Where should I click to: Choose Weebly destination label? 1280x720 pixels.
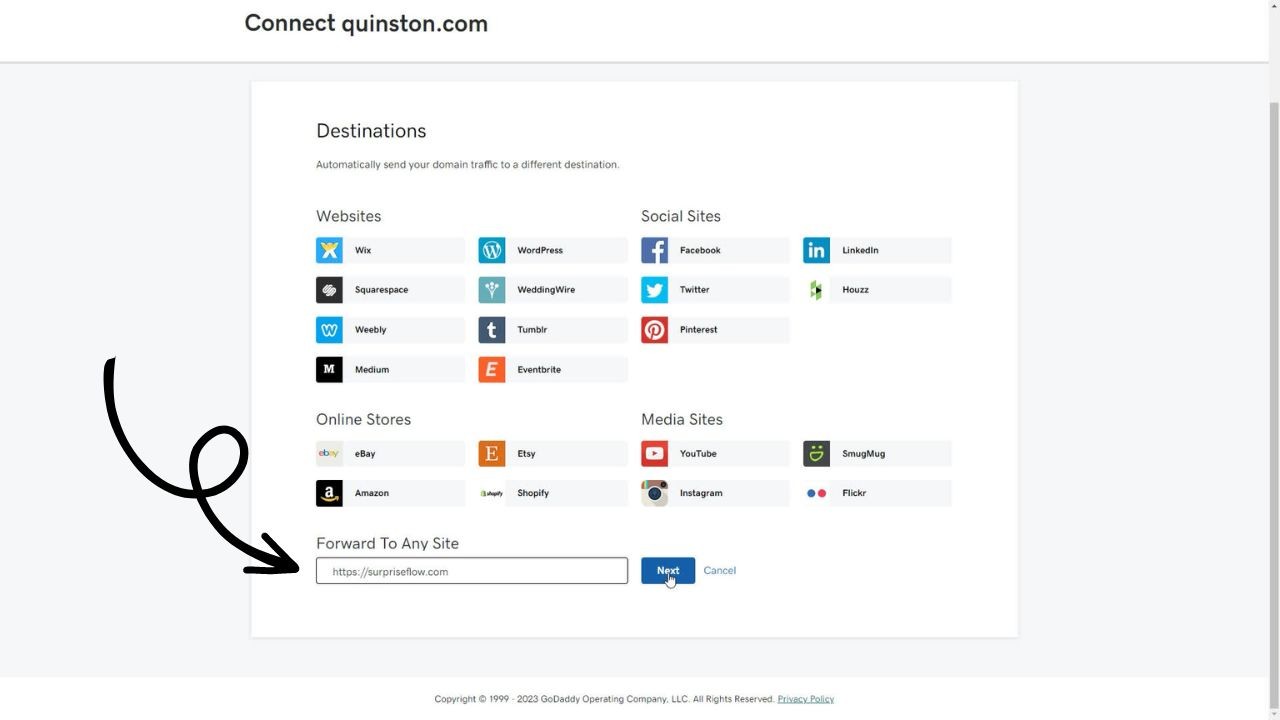point(370,329)
